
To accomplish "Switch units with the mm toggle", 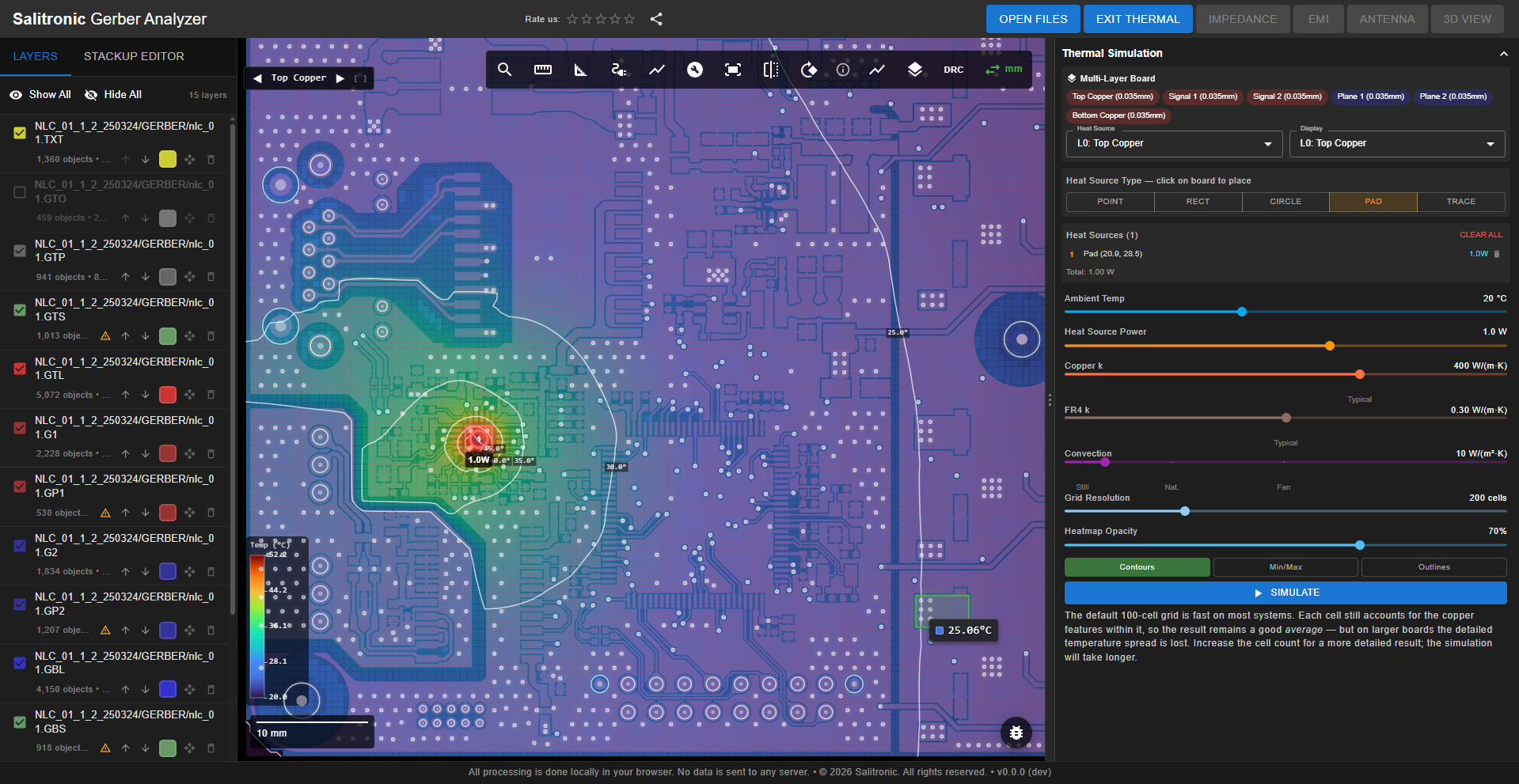I will (1004, 70).
